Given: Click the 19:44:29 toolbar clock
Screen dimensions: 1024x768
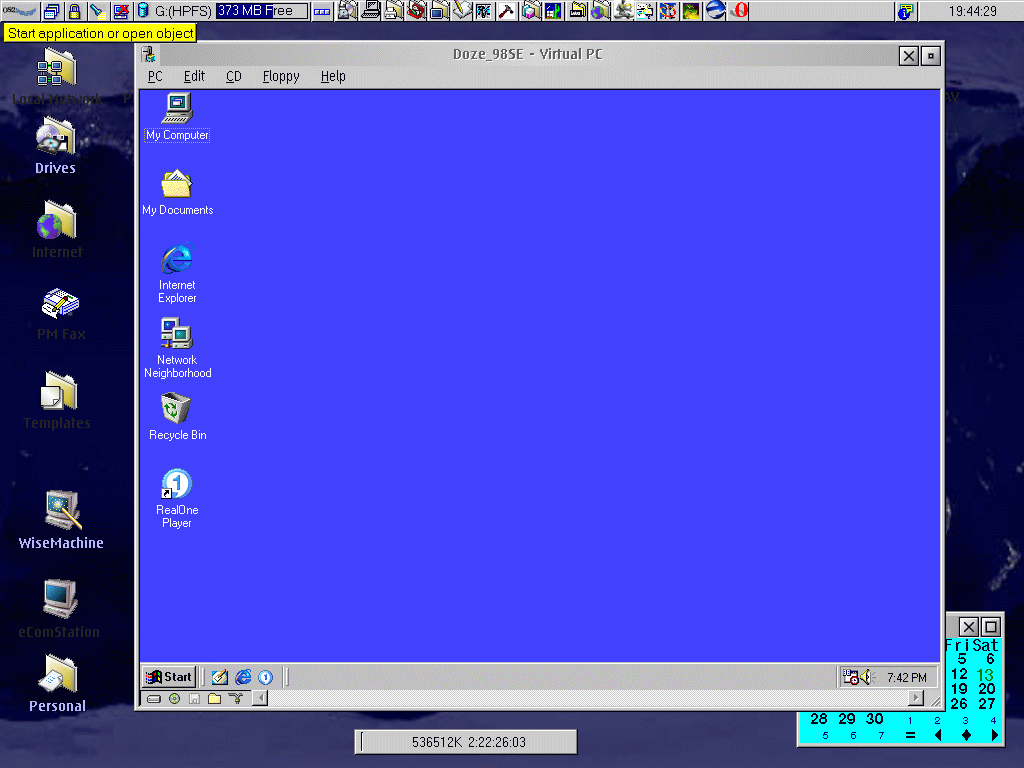Looking at the screenshot, I should [972, 11].
